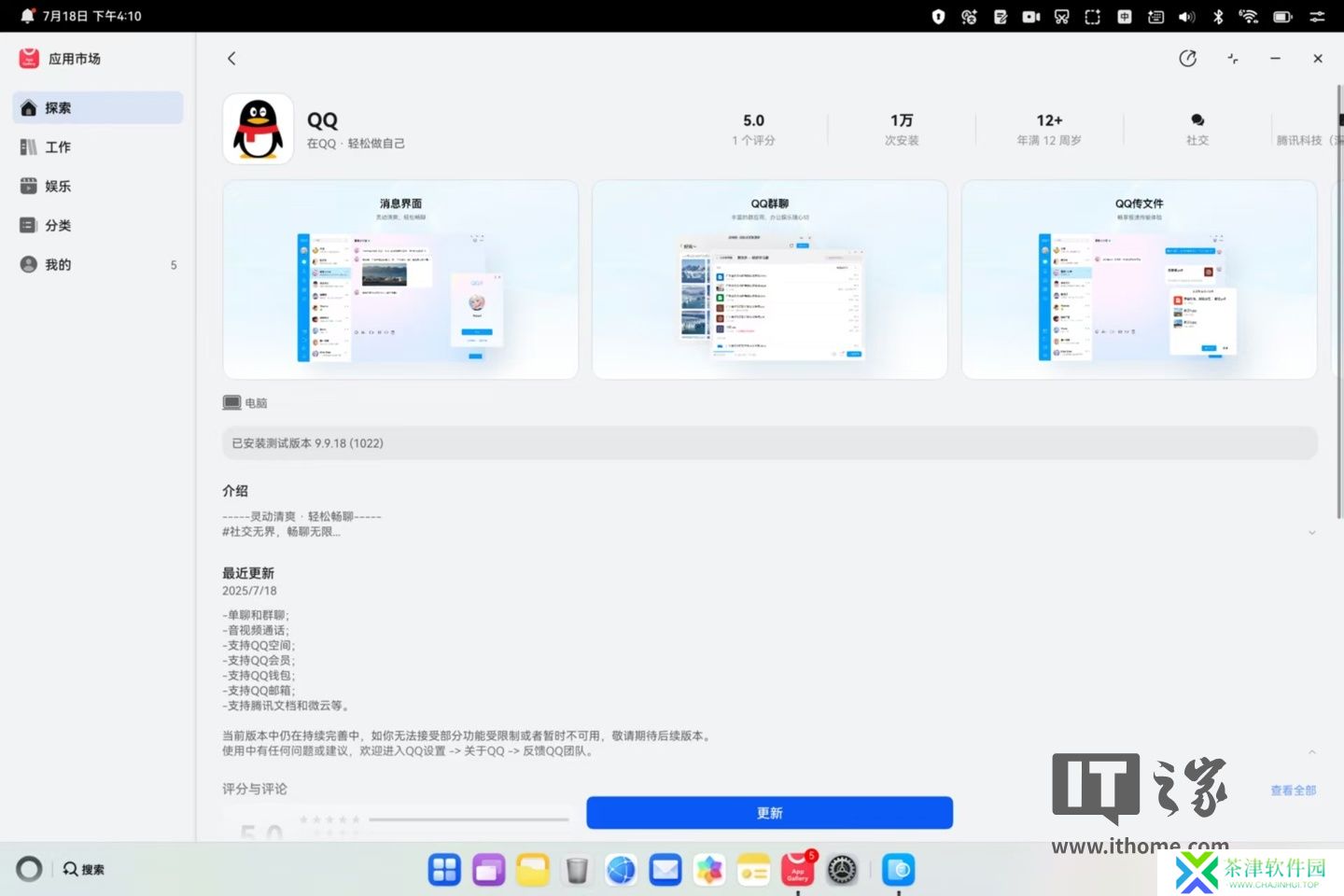This screenshot has height=896, width=1344.
Task: Click installed version 9.9.18 (1022) bar
Action: tap(770, 442)
